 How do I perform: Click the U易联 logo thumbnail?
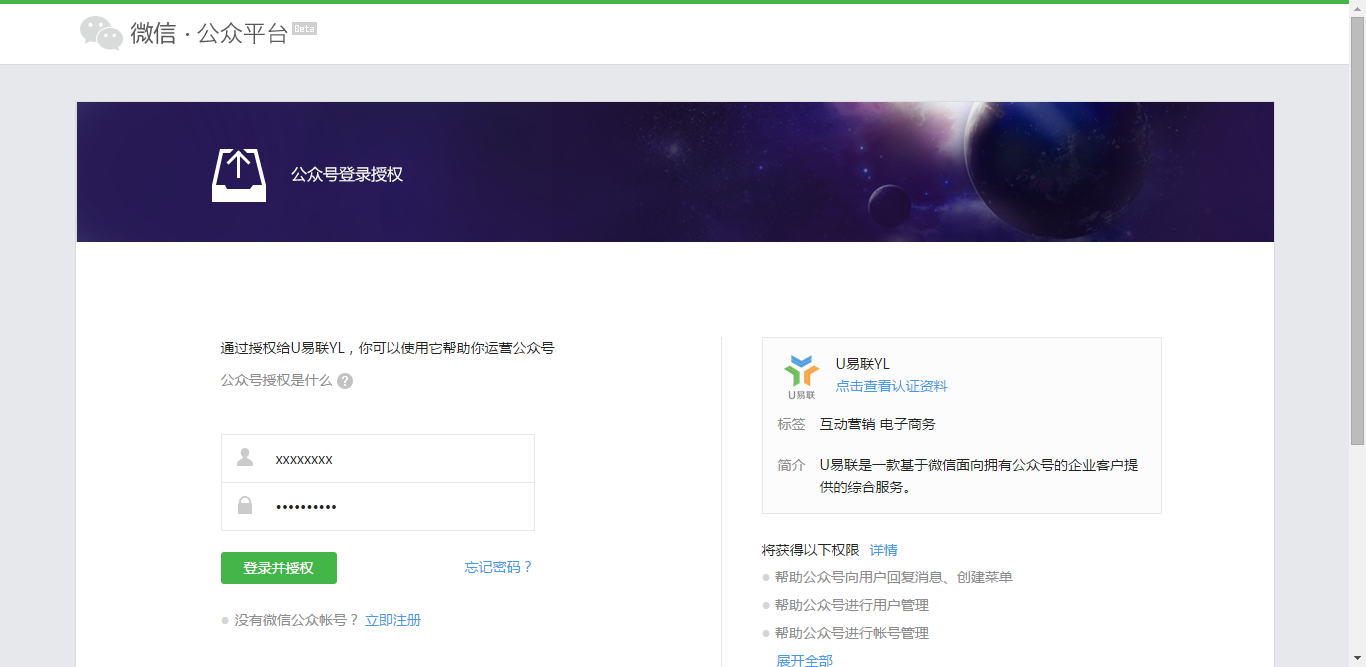[801, 376]
